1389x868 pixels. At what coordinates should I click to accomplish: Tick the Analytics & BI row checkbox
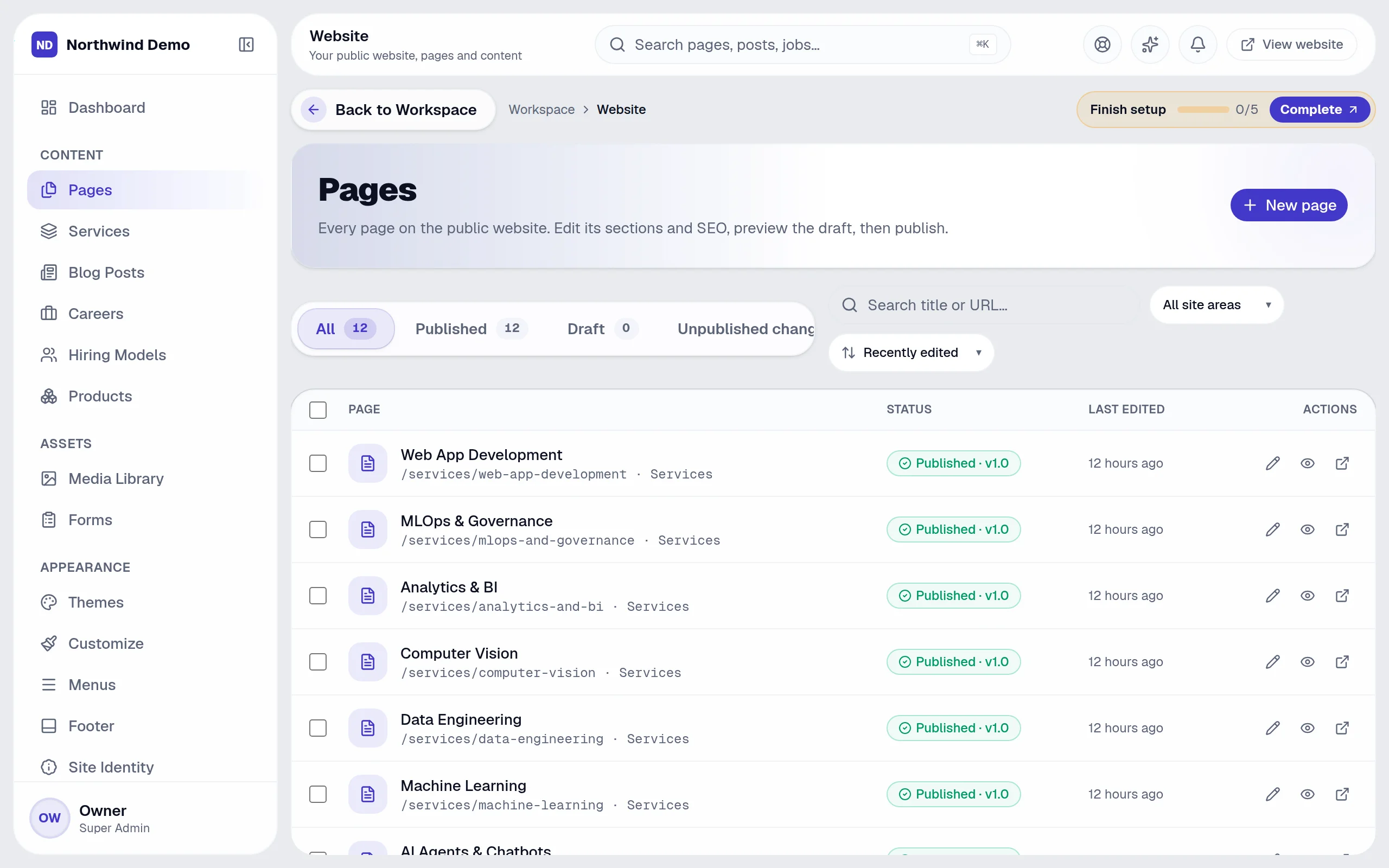tap(317, 595)
